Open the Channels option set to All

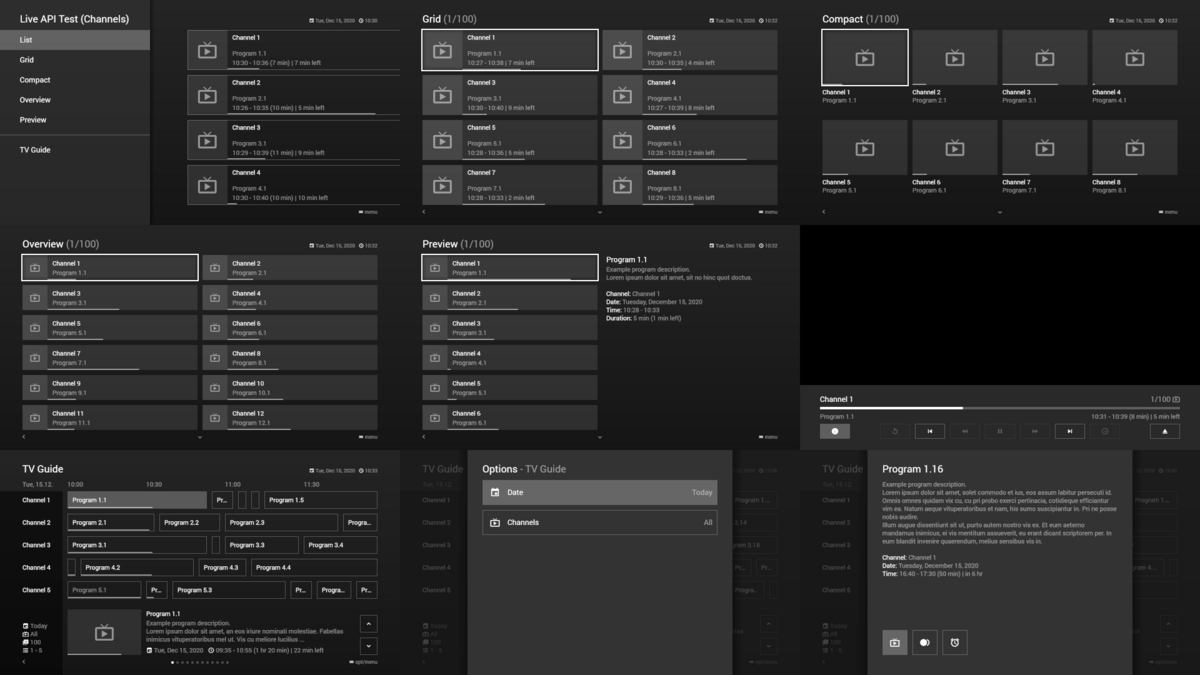click(x=599, y=522)
